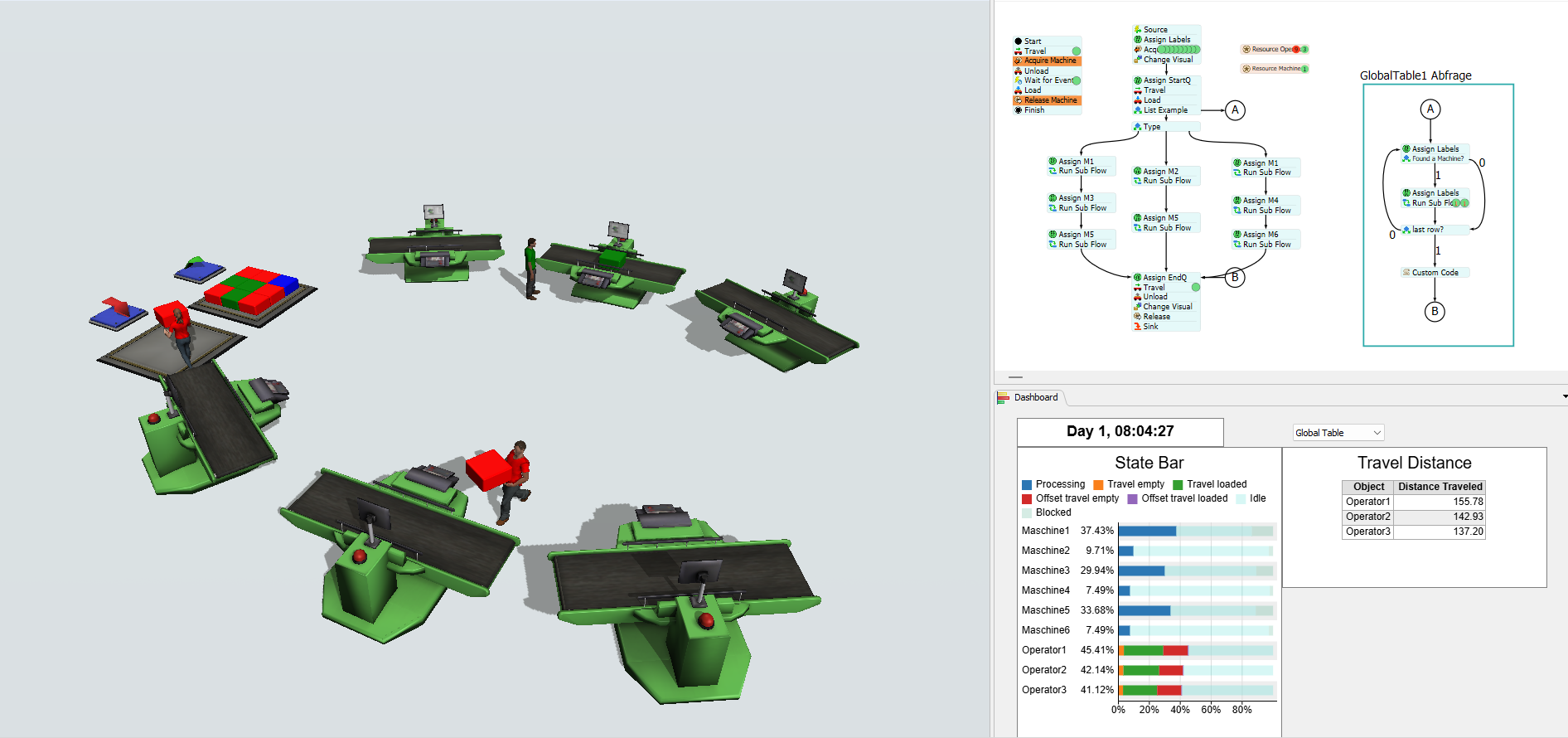Select the Sink activity icon
The image size is (1568, 738).
(1138, 327)
